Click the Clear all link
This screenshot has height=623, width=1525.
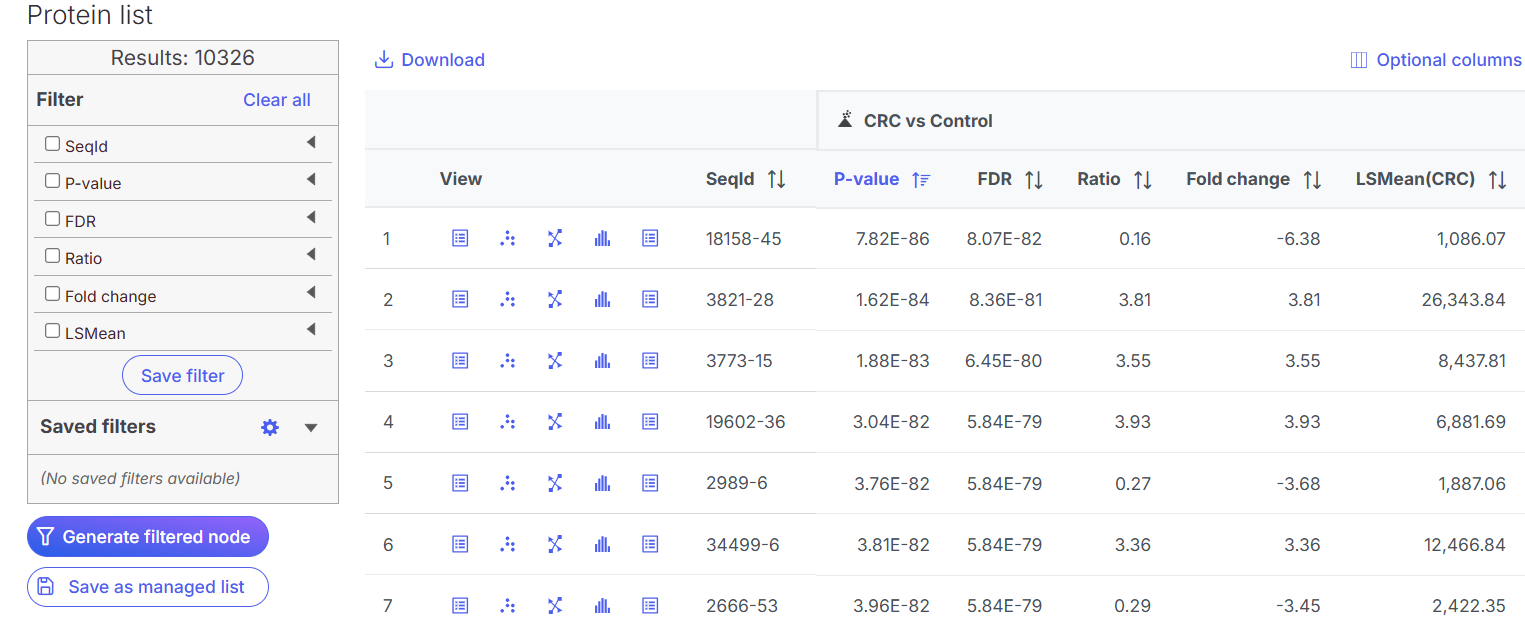coord(277,100)
